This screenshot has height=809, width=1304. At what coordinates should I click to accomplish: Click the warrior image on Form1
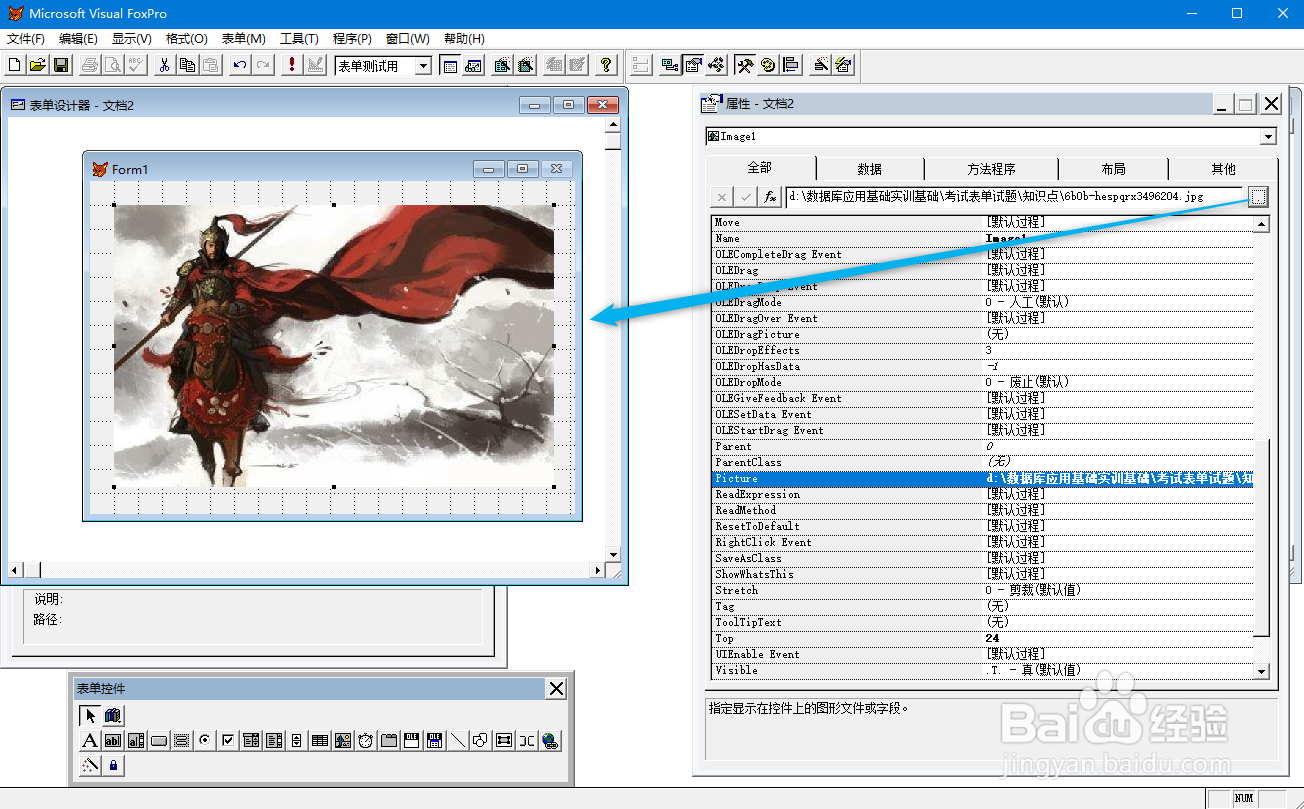333,346
